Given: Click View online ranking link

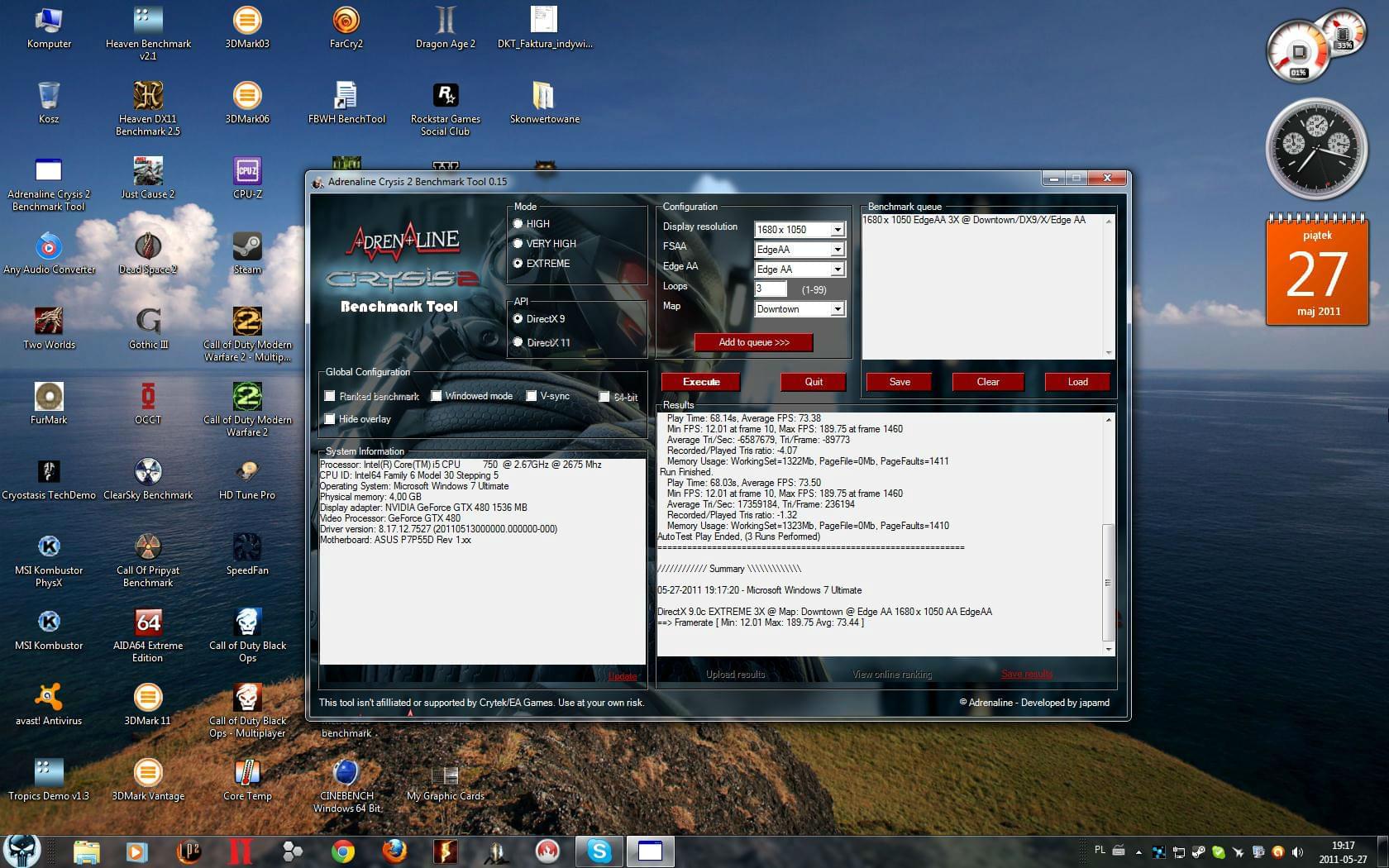Looking at the screenshot, I should (x=892, y=675).
